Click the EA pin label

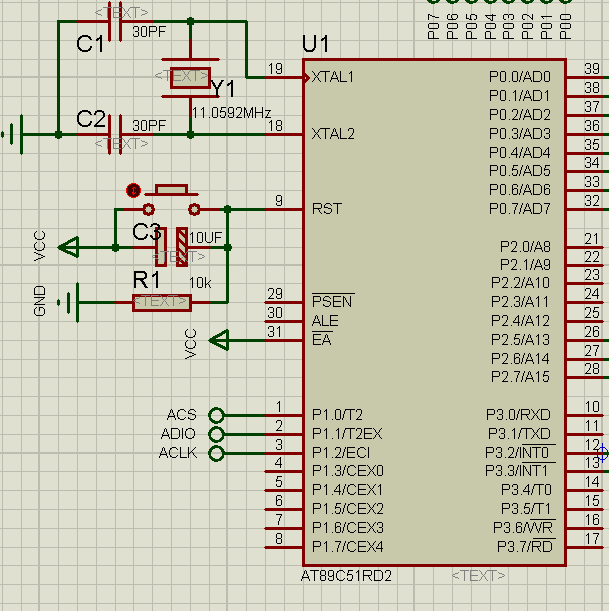point(322,339)
